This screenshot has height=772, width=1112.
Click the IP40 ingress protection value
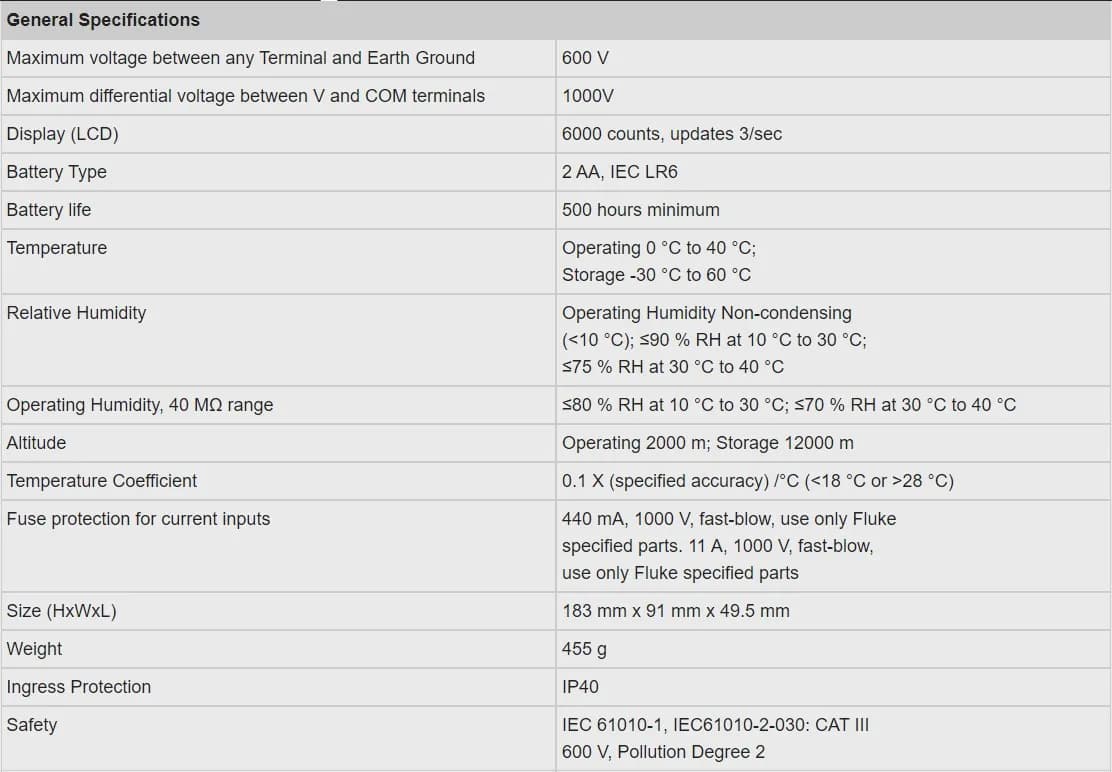click(x=580, y=687)
